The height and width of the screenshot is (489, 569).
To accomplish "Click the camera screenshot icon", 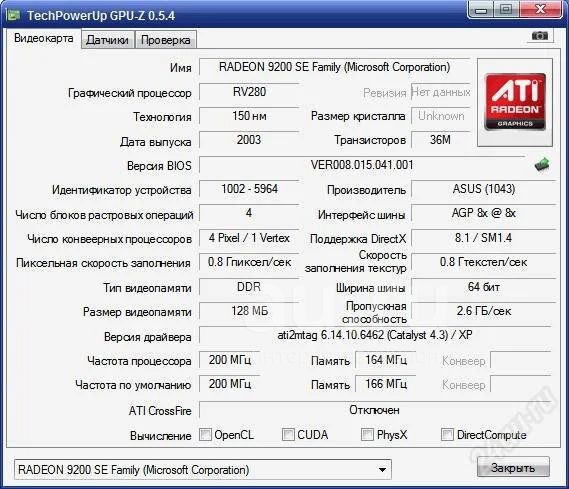I will click(540, 36).
